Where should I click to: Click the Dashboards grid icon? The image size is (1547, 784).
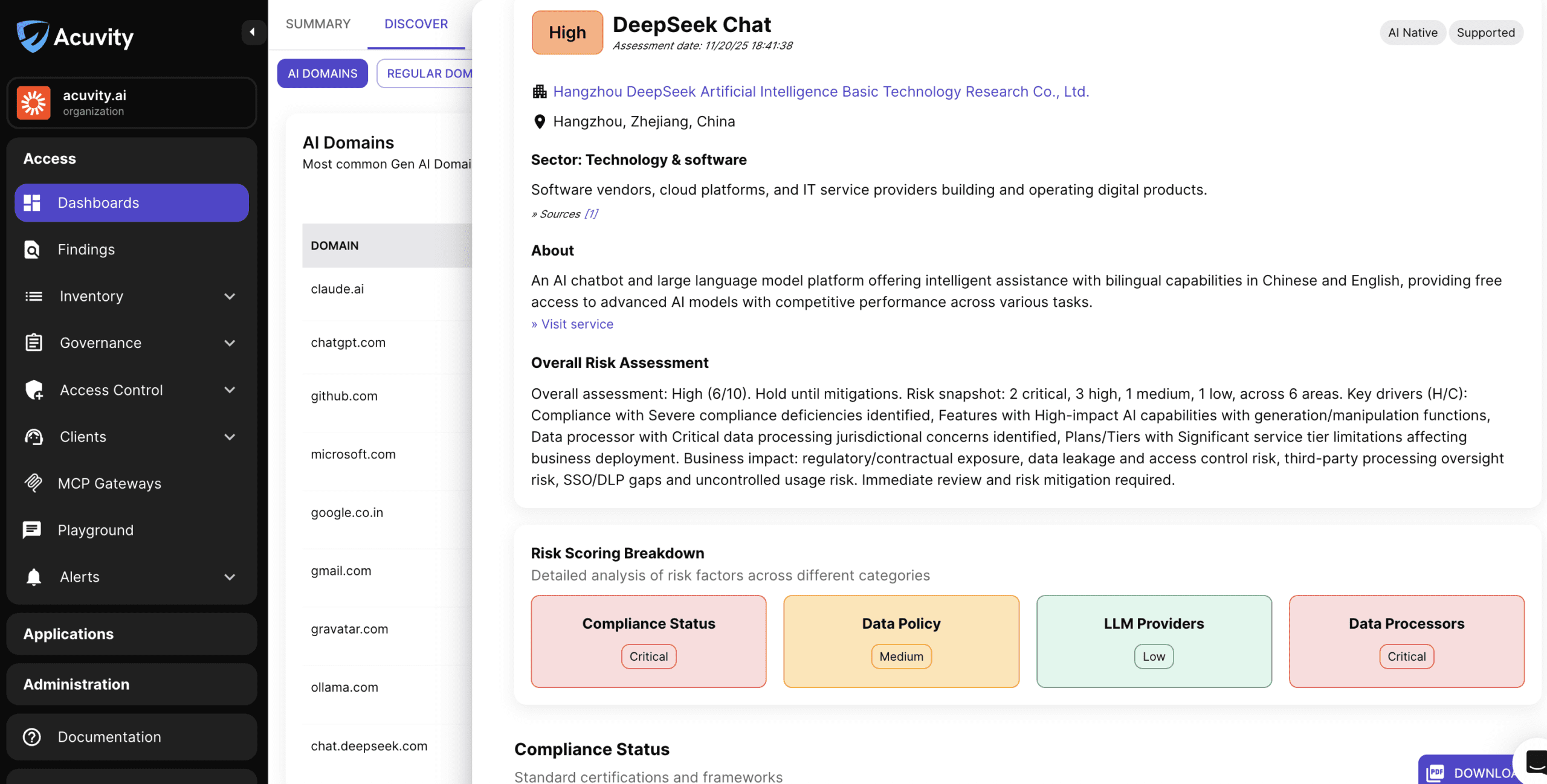tap(32, 203)
